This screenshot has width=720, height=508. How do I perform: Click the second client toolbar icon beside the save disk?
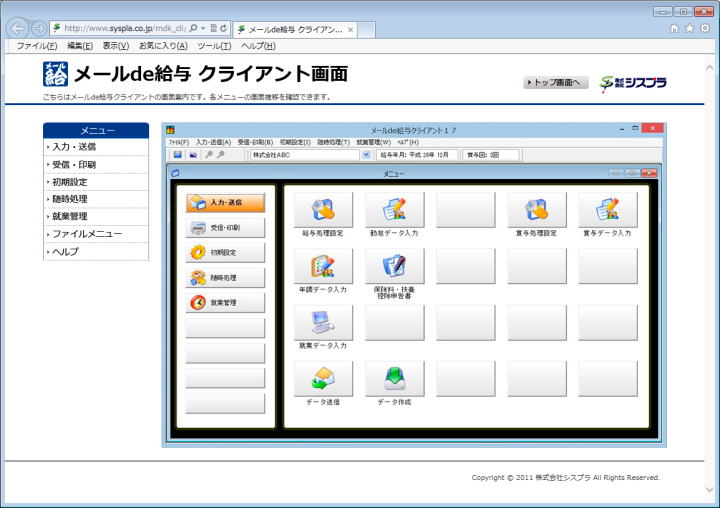click(x=193, y=155)
